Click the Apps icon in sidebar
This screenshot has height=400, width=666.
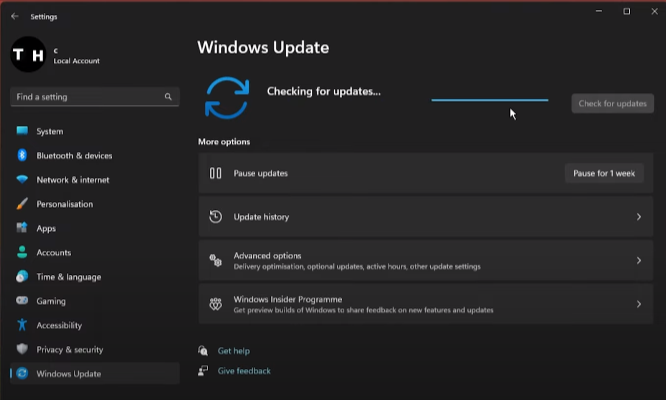[x=22, y=228]
